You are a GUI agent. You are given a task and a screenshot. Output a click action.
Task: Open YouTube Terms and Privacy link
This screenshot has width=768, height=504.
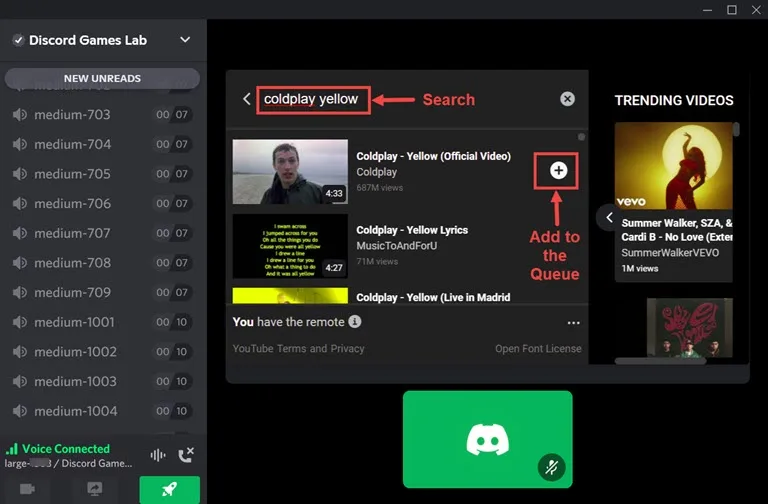click(x=298, y=349)
